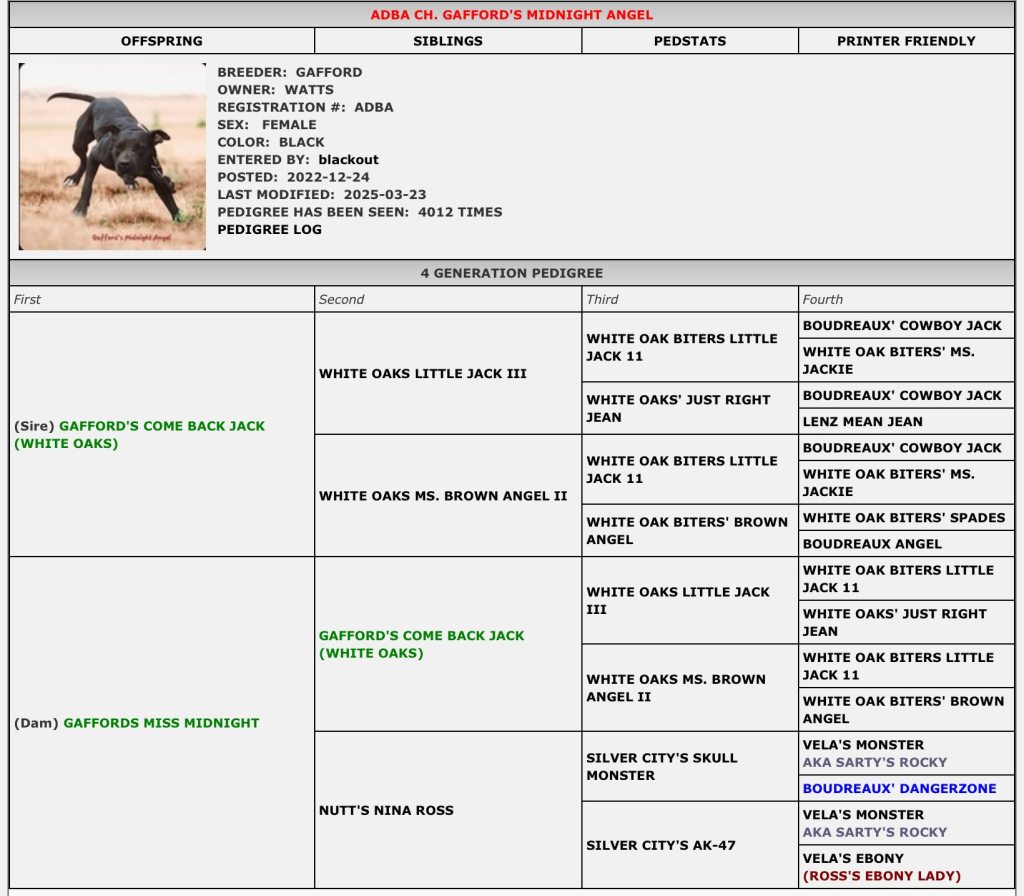Open Nutt's Nina Ross pedigree
The width and height of the screenshot is (1024, 896).
click(x=386, y=810)
